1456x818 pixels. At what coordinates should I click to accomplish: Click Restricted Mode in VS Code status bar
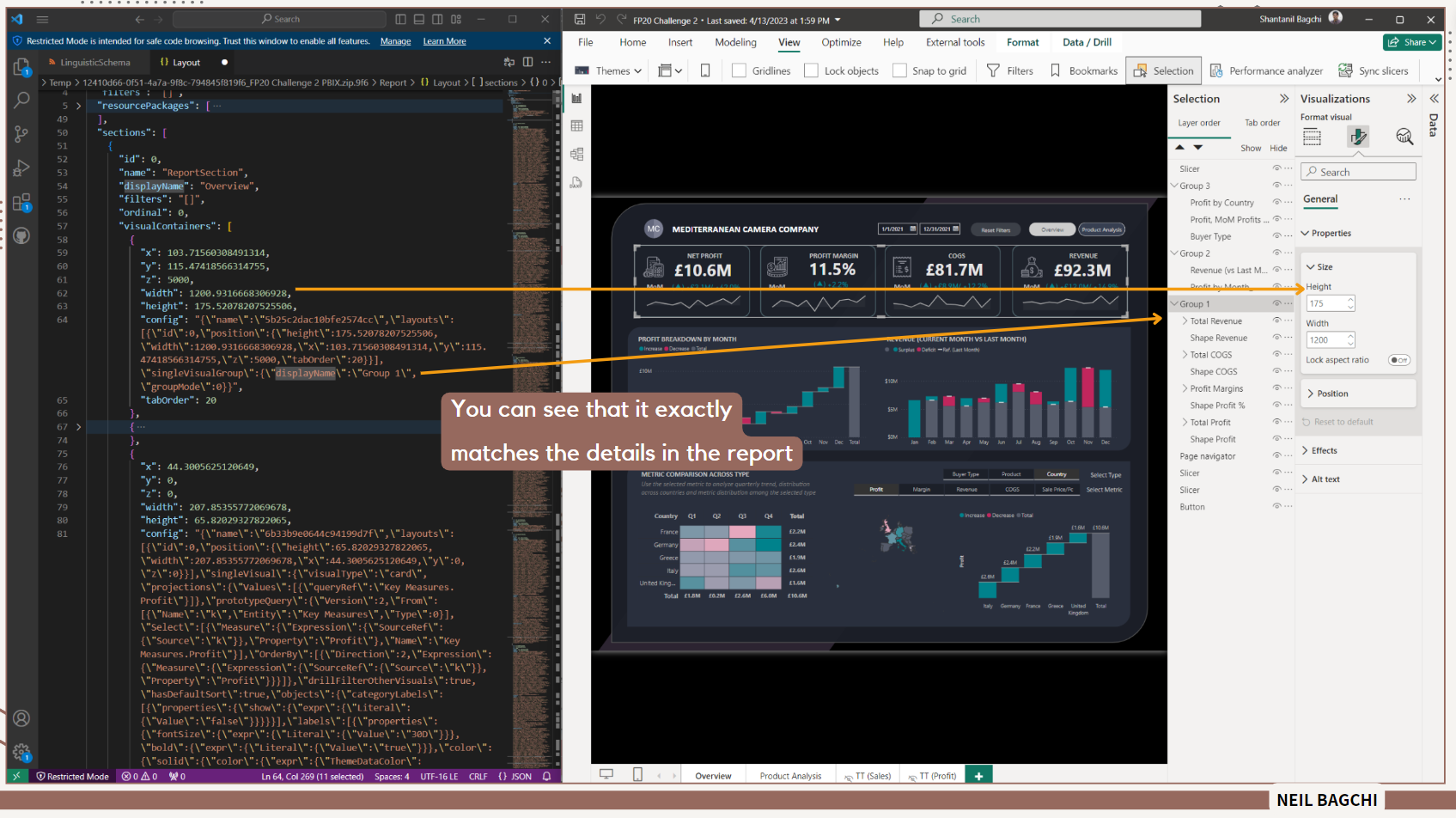pos(72,776)
